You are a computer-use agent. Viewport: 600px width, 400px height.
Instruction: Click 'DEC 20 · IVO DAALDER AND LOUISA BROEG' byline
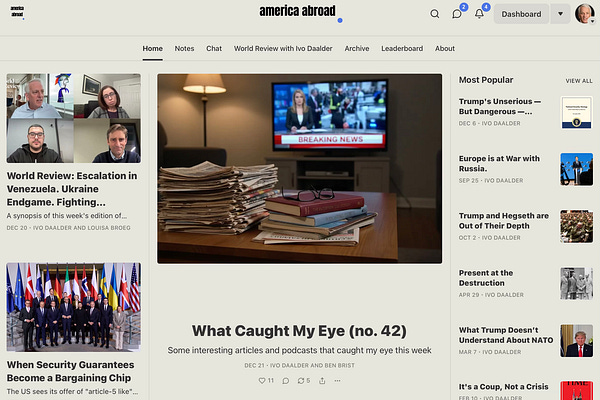click(68, 228)
